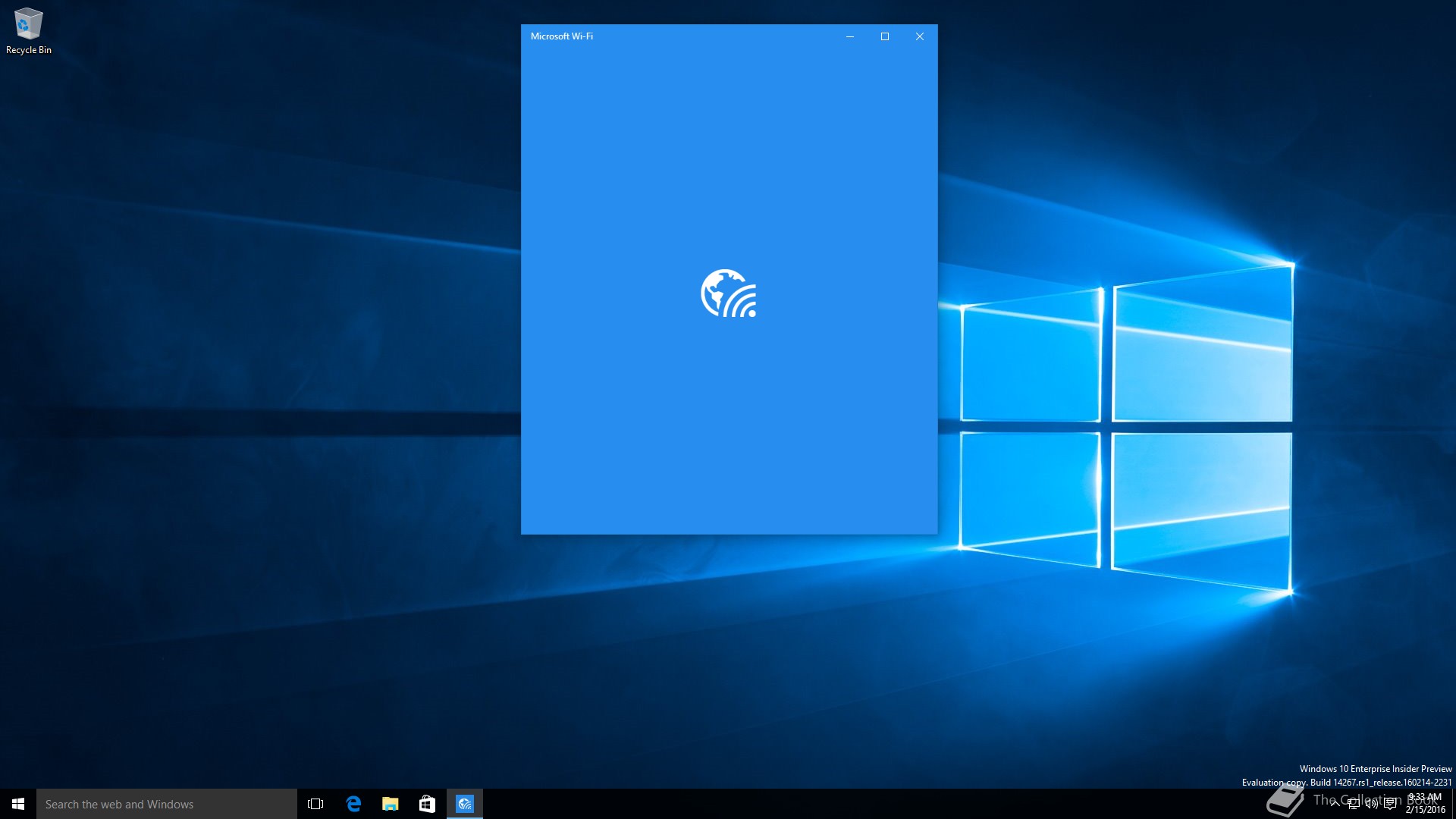Screen dimensions: 1456x819
Task: Open the clock showing 9:33 AM
Action: pos(1426,804)
